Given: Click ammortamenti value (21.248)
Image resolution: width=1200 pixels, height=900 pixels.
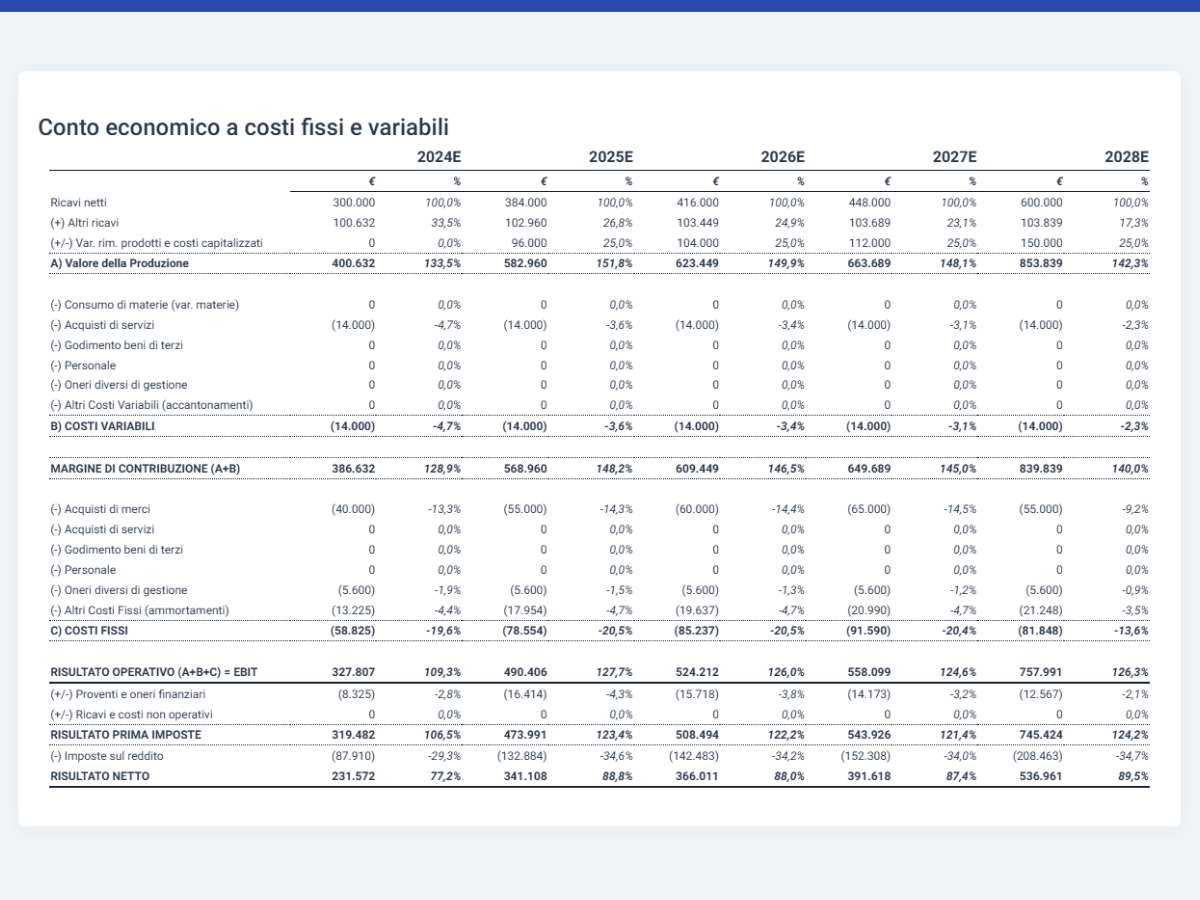Looking at the screenshot, I should tap(1041, 610).
